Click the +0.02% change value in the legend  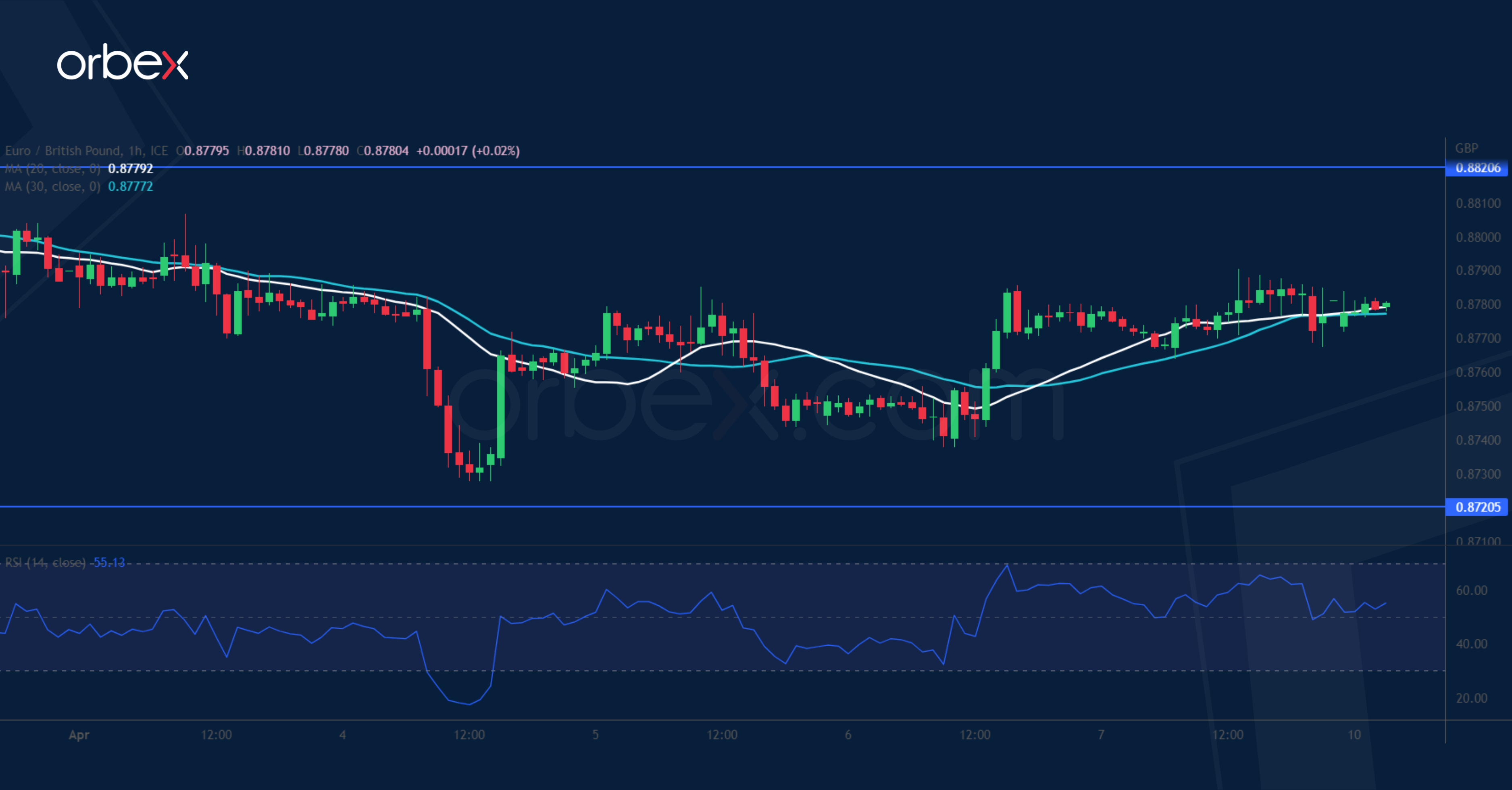[x=496, y=151]
